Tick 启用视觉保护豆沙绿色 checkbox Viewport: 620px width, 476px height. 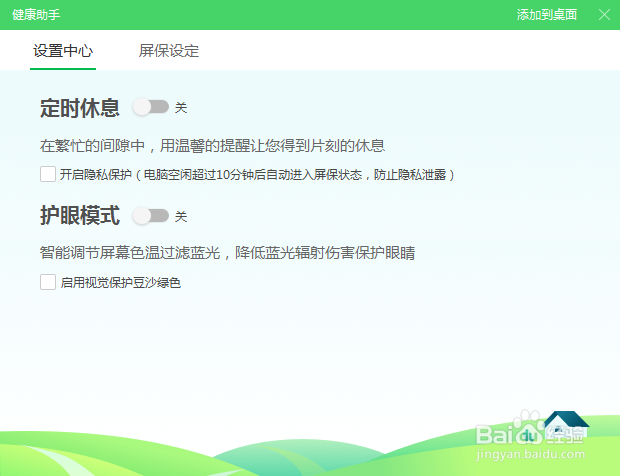click(48, 282)
